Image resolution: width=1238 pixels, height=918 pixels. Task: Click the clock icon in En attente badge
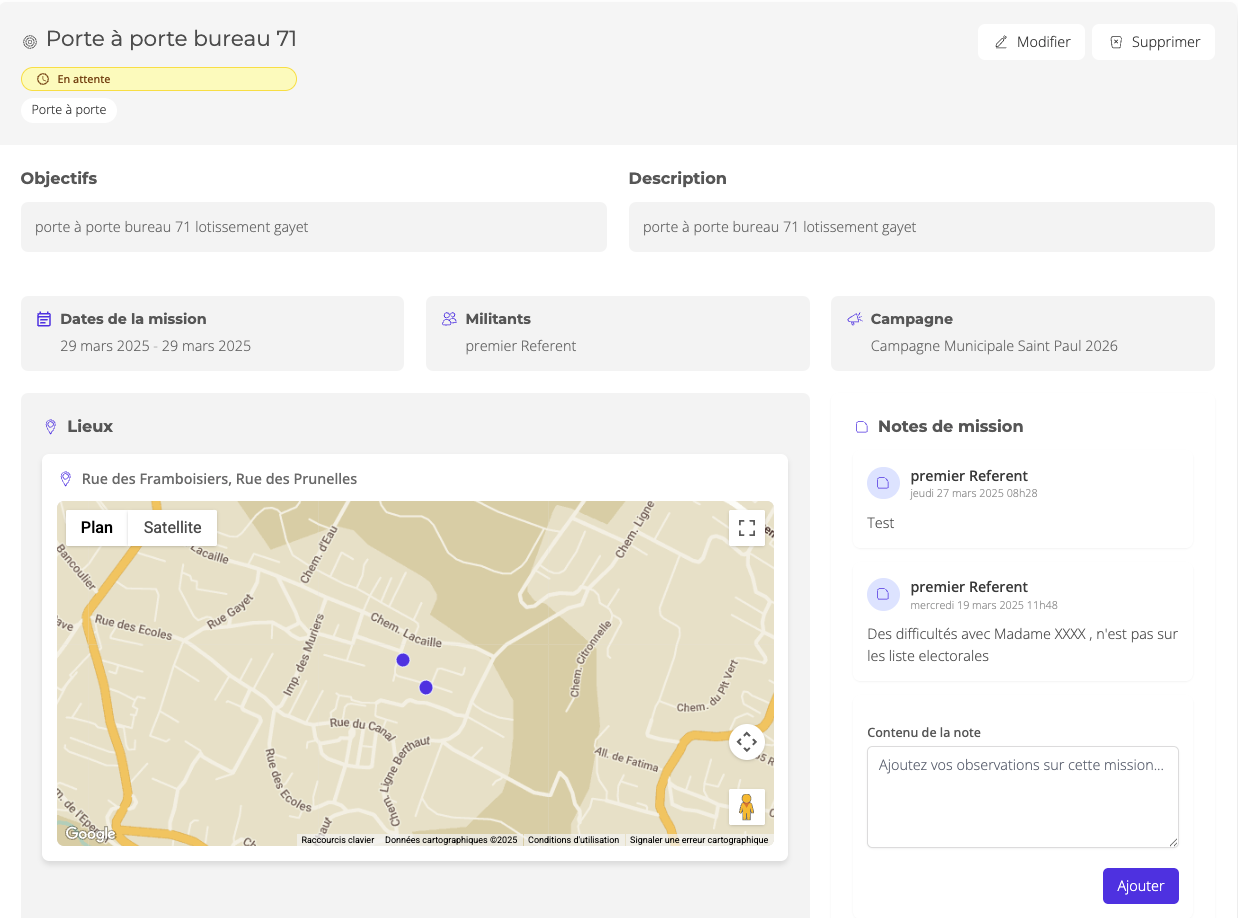pos(42,79)
